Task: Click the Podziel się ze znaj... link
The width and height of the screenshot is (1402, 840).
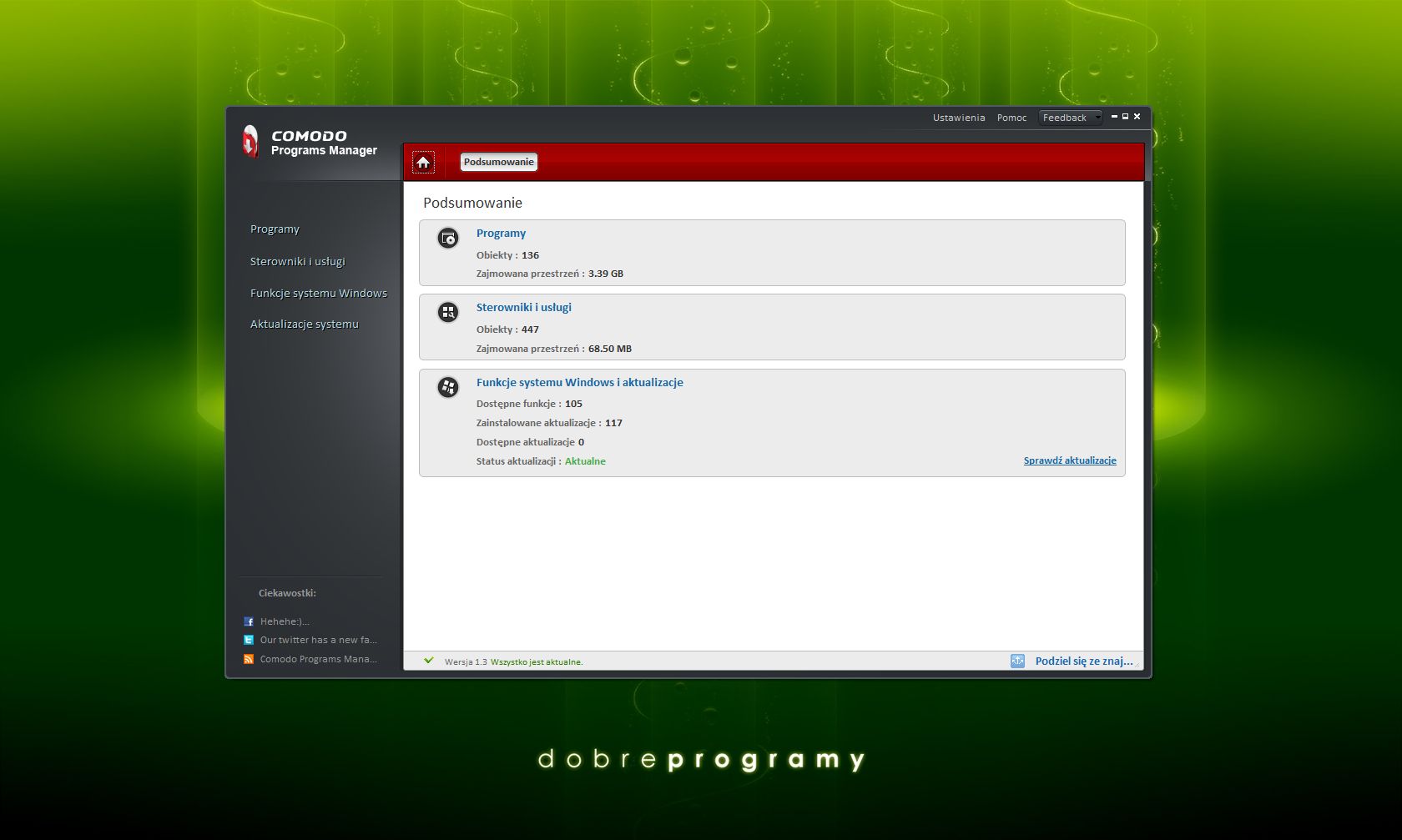Action: (1084, 661)
